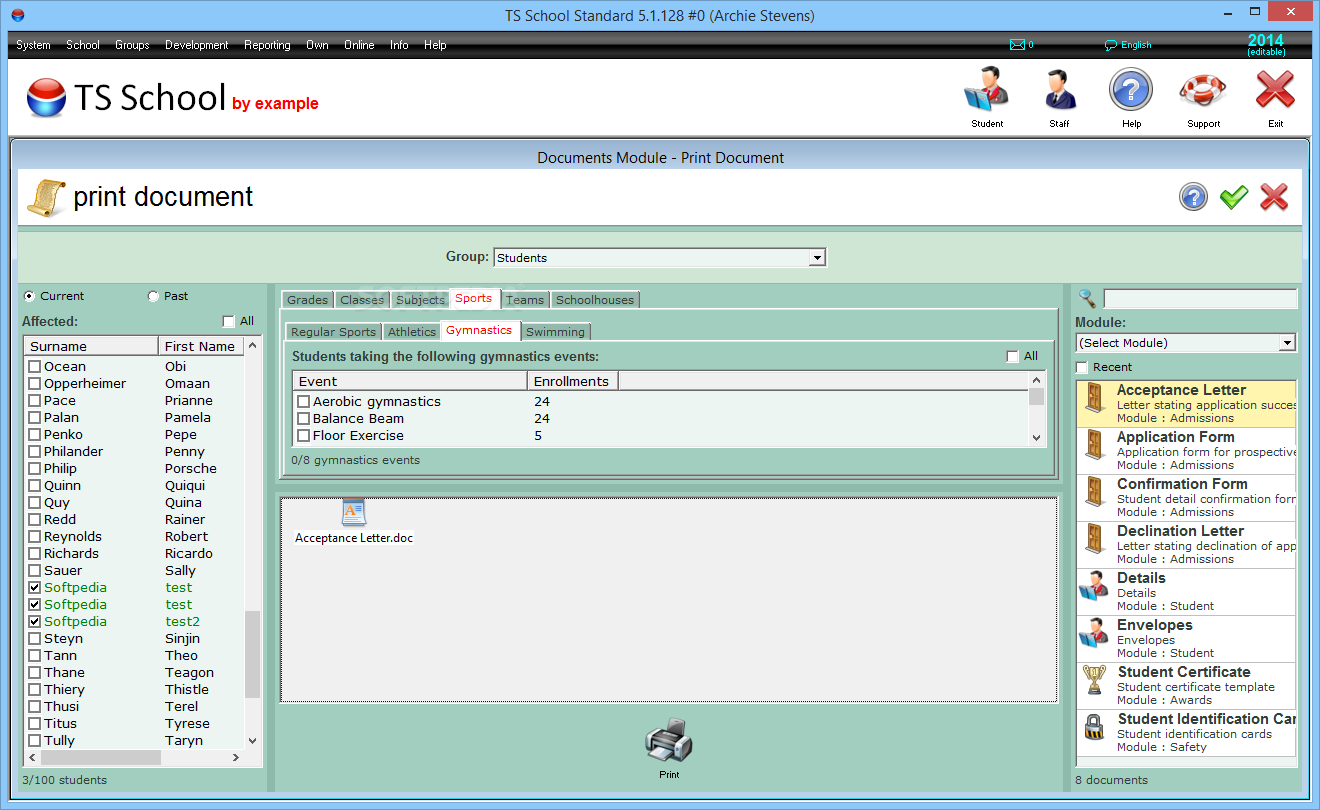
Task: Sort by the Surname column header
Action: (91, 346)
